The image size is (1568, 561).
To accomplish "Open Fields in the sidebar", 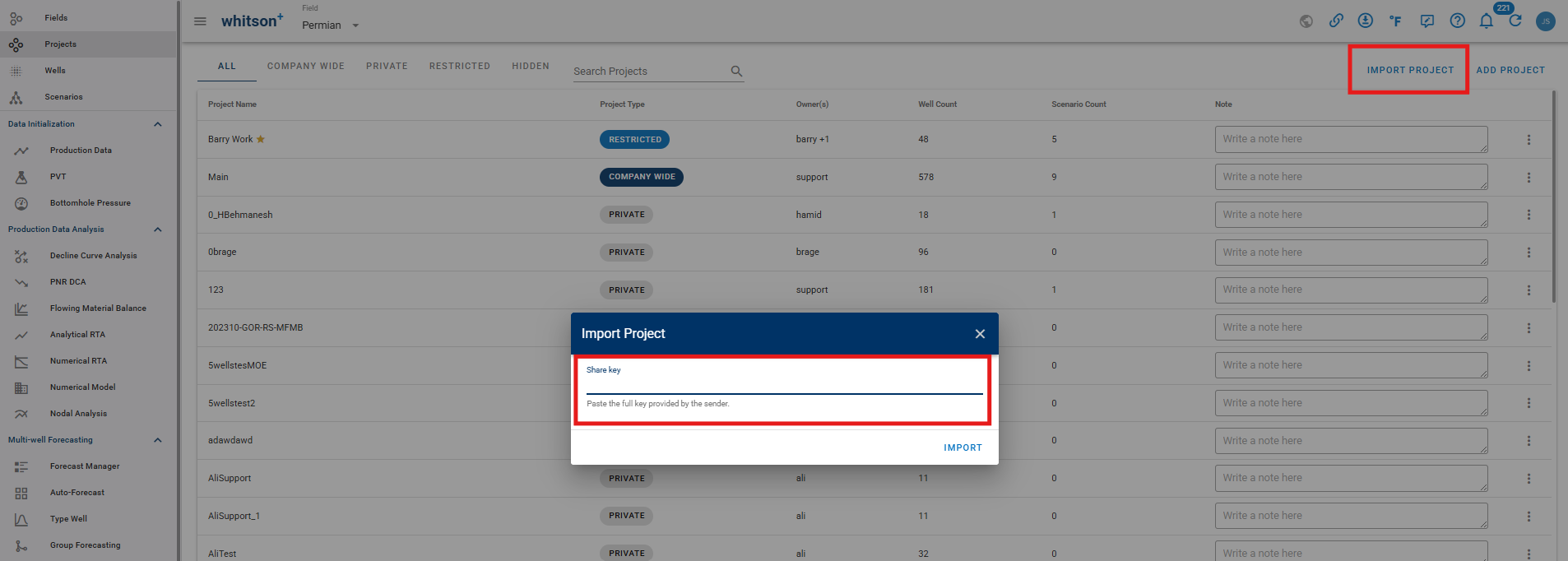I will pyautogui.click(x=88, y=18).
